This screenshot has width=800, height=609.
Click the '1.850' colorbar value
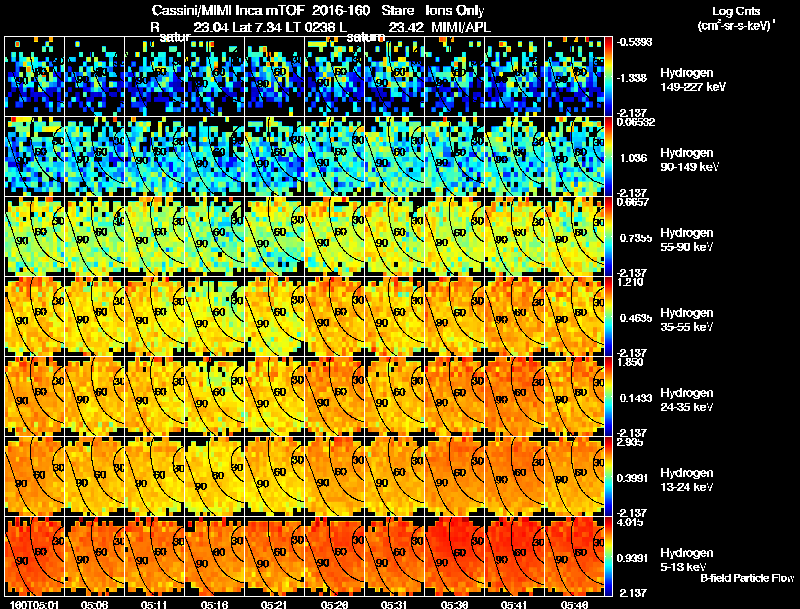coord(630,362)
